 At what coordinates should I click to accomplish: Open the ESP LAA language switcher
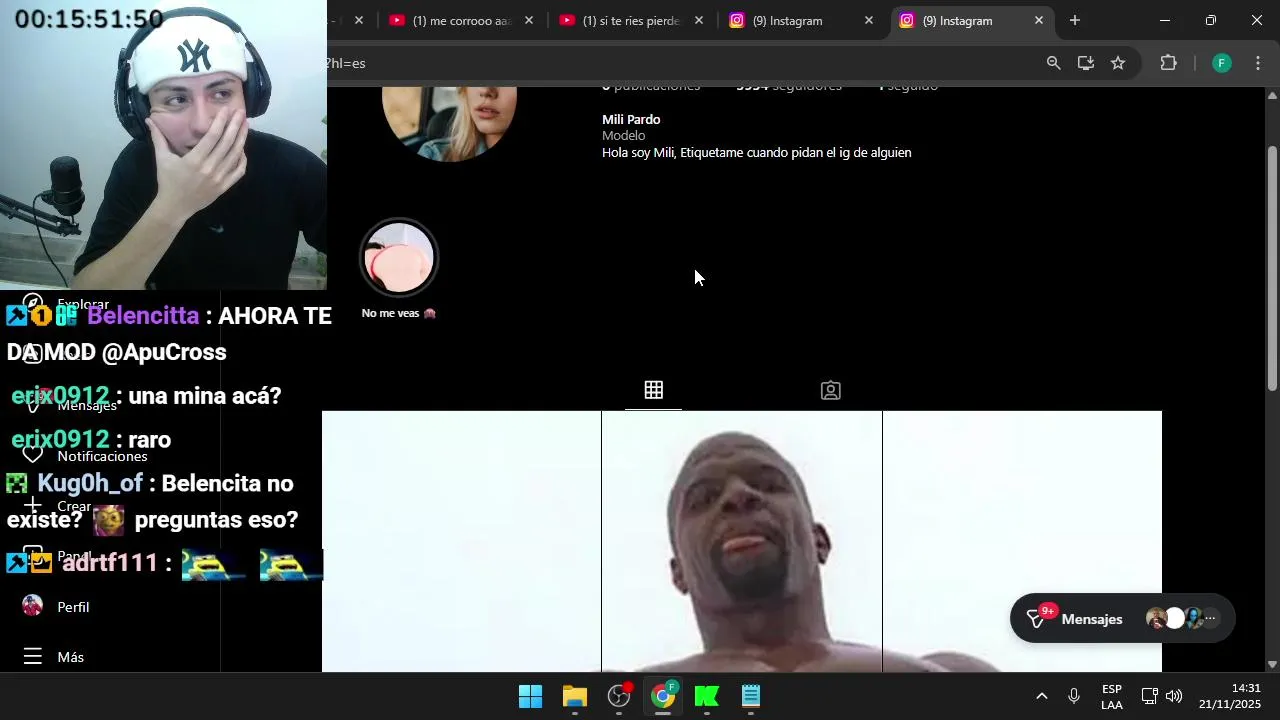point(1112,696)
